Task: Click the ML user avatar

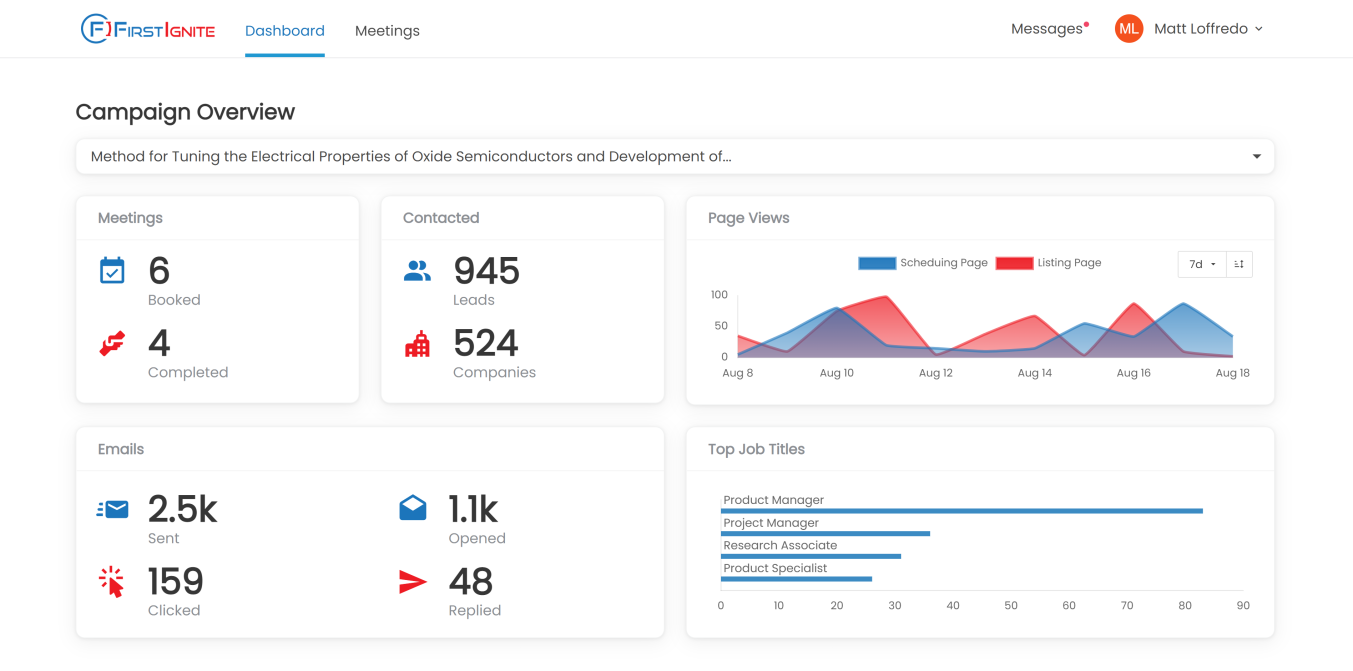Action: coord(1129,29)
